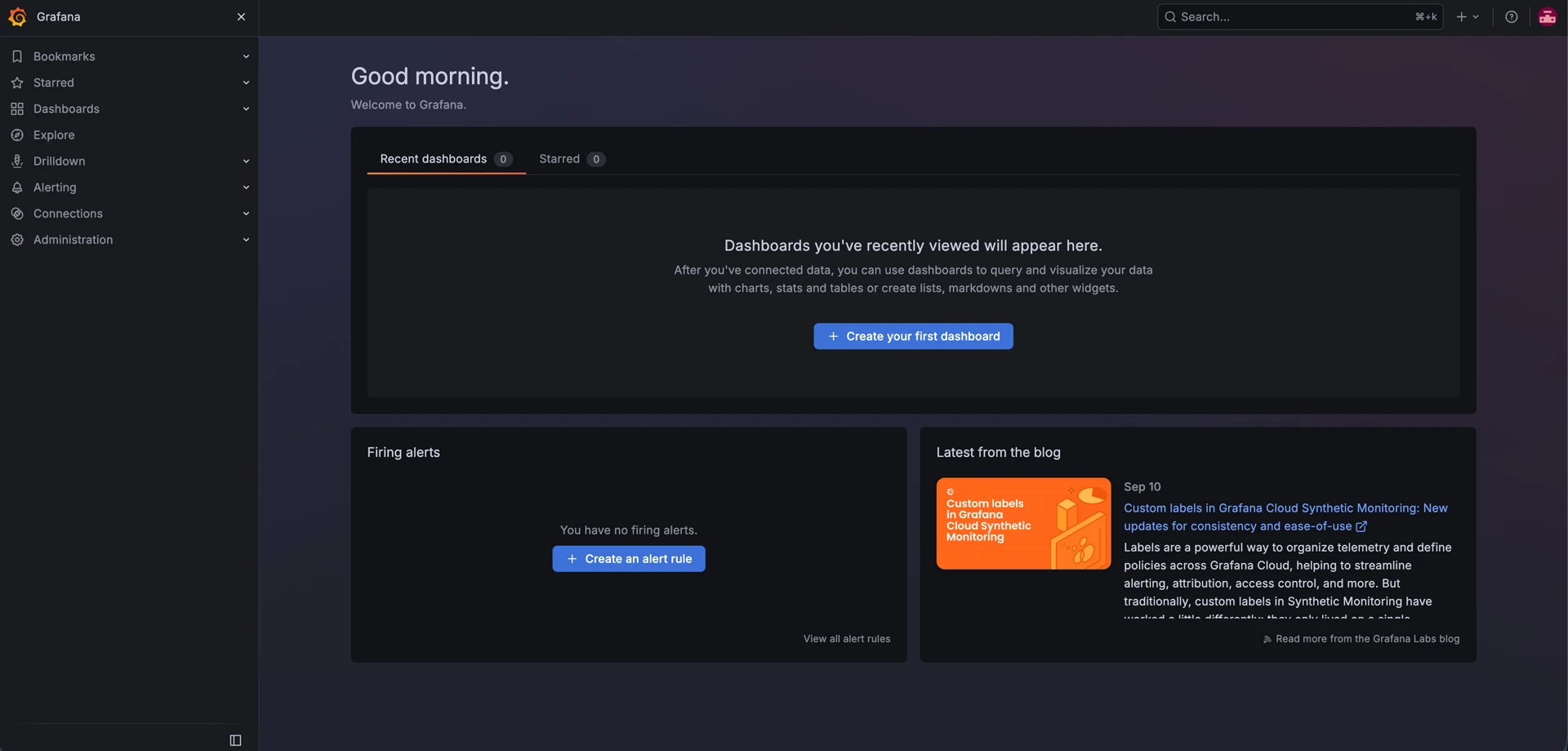This screenshot has height=751, width=1568.
Task: Click Create an alert rule button
Action: click(x=629, y=559)
